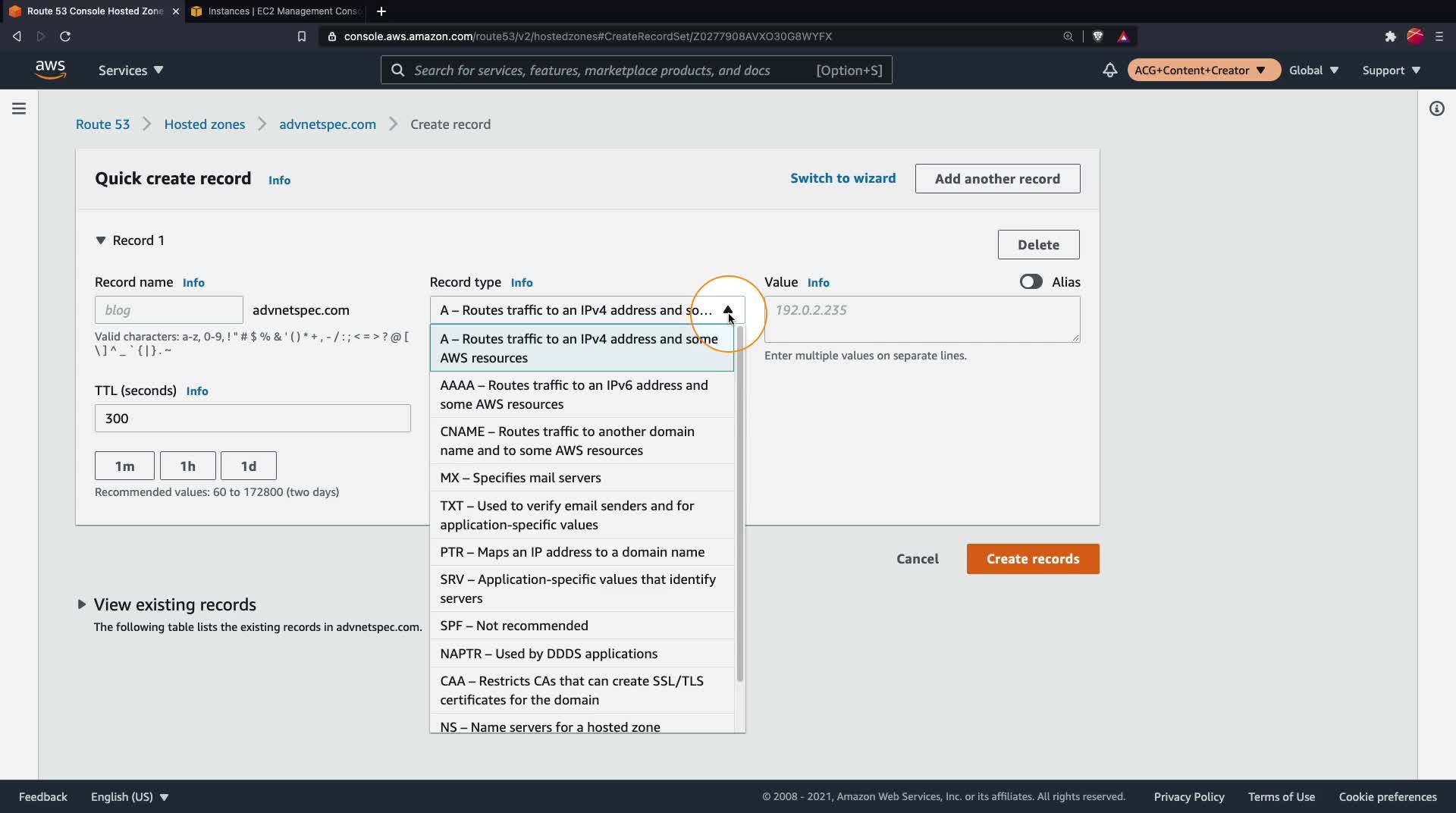Image resolution: width=1456 pixels, height=813 pixels.
Task: Go to Hosted zones breadcrumb
Action: tap(205, 124)
